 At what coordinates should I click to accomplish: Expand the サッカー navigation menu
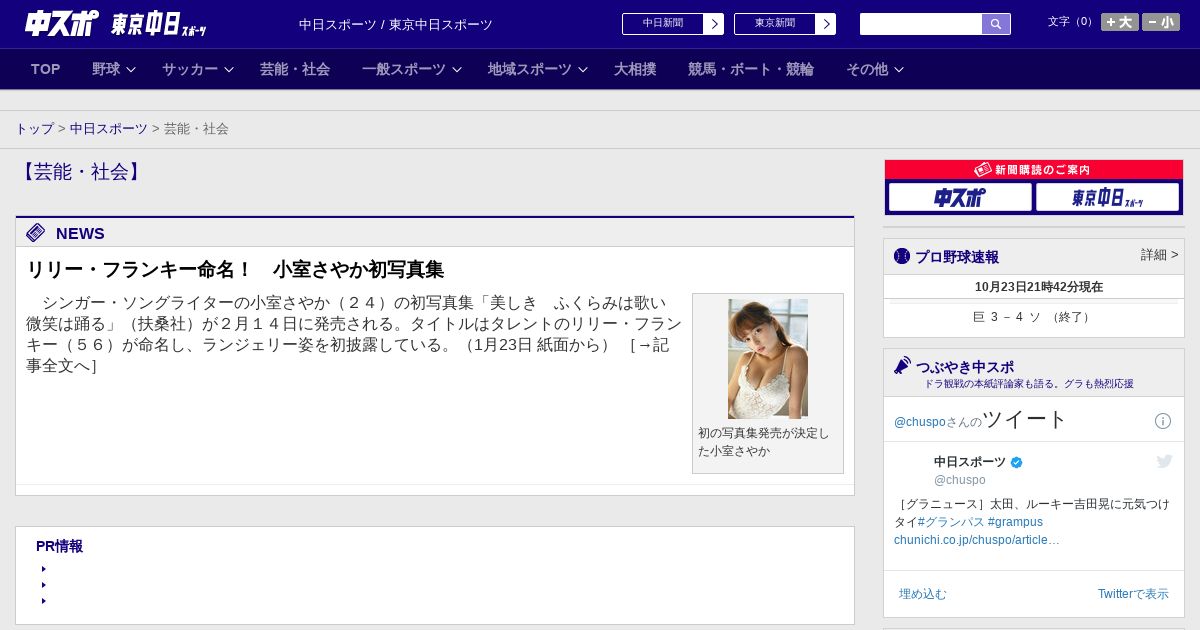(198, 69)
